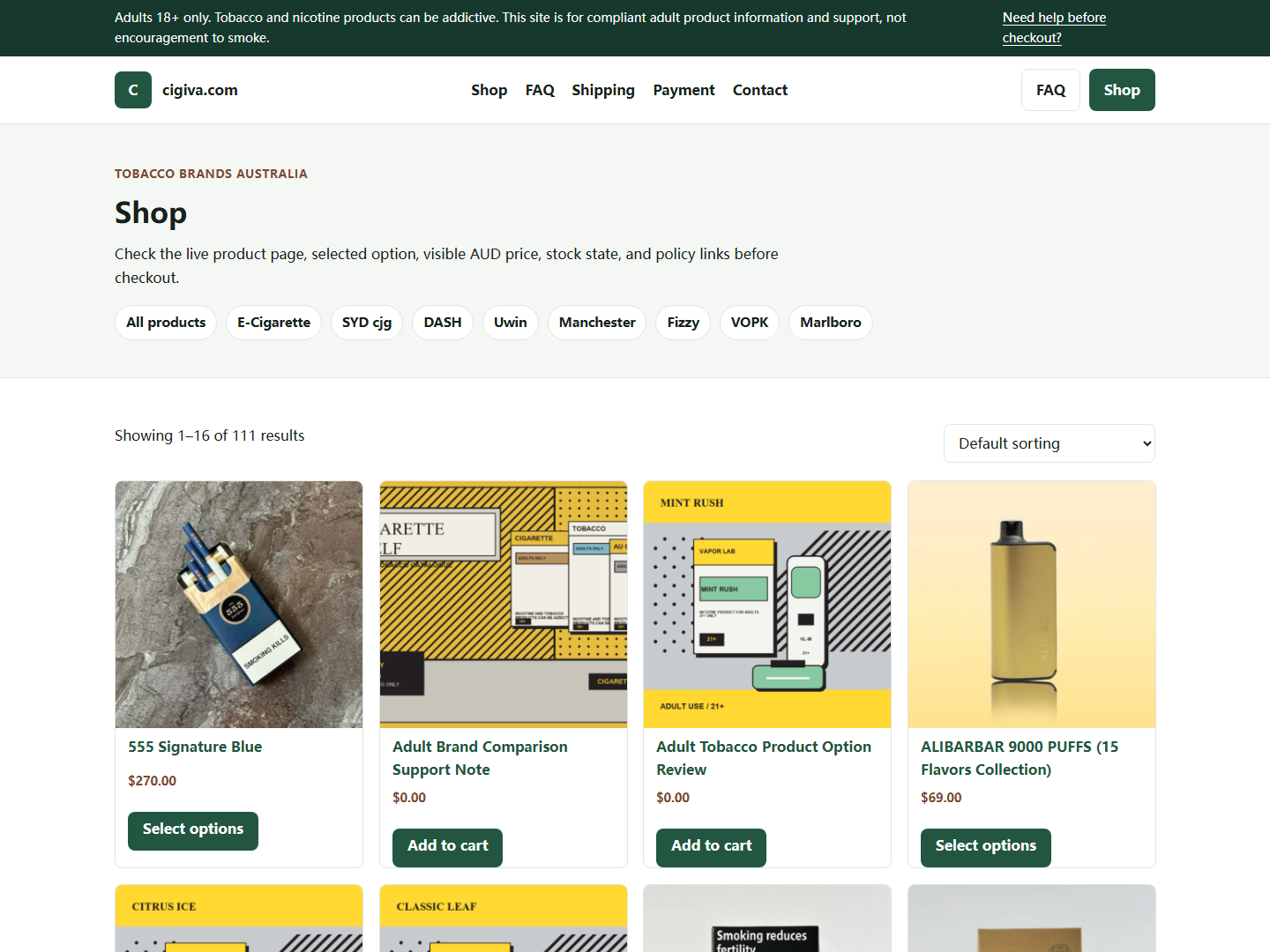Open the Default sorting dropdown
Viewport: 1270px width, 952px height.
click(1050, 443)
